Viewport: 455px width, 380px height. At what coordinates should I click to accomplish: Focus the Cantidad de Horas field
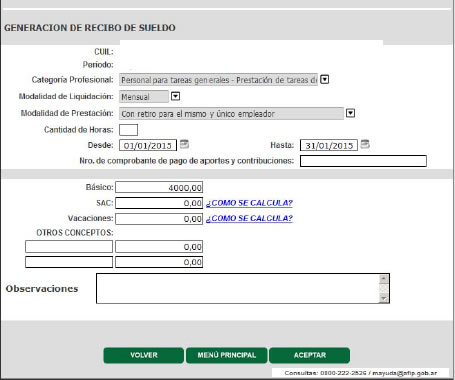pos(128,130)
